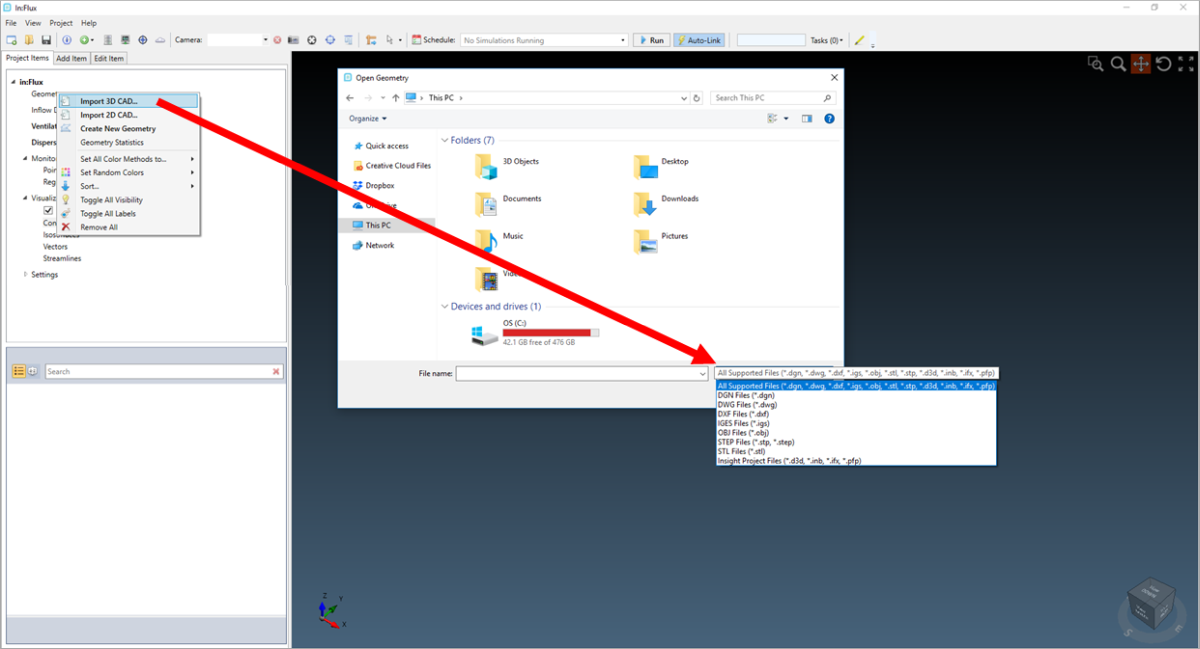Toggle the checkbox under Visualization
This screenshot has height=649, width=1200.
(48, 211)
